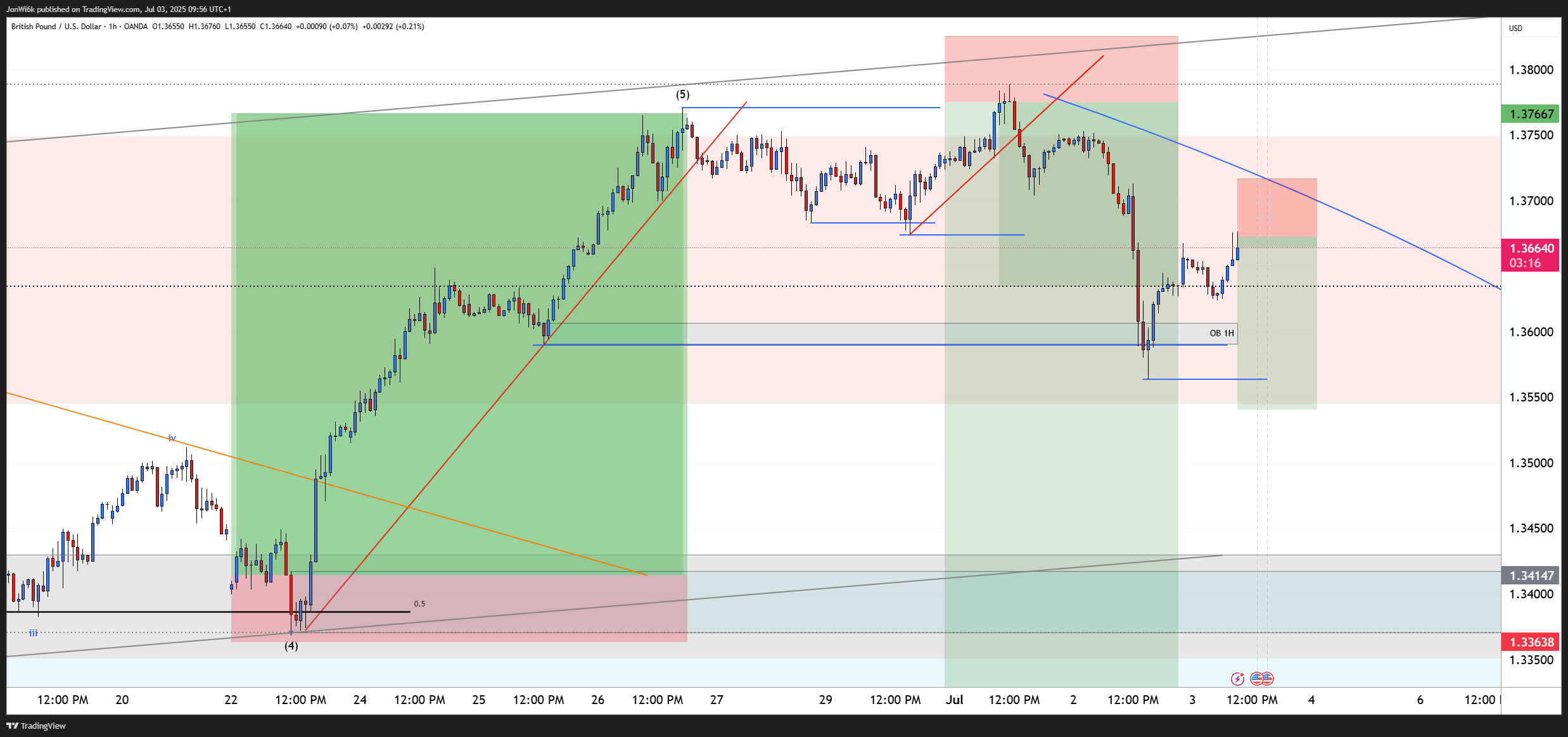The image size is (1568, 737).
Task: Click the 27 date on time axis
Action: click(717, 700)
